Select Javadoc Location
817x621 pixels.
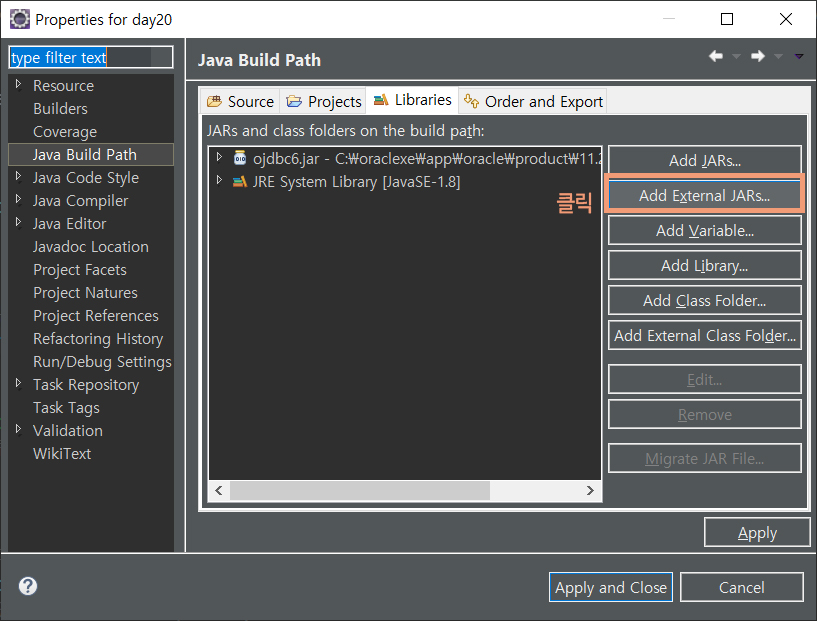click(x=91, y=246)
